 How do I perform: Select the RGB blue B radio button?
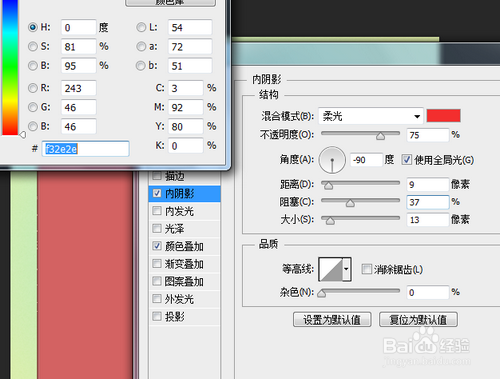[x=33, y=126]
